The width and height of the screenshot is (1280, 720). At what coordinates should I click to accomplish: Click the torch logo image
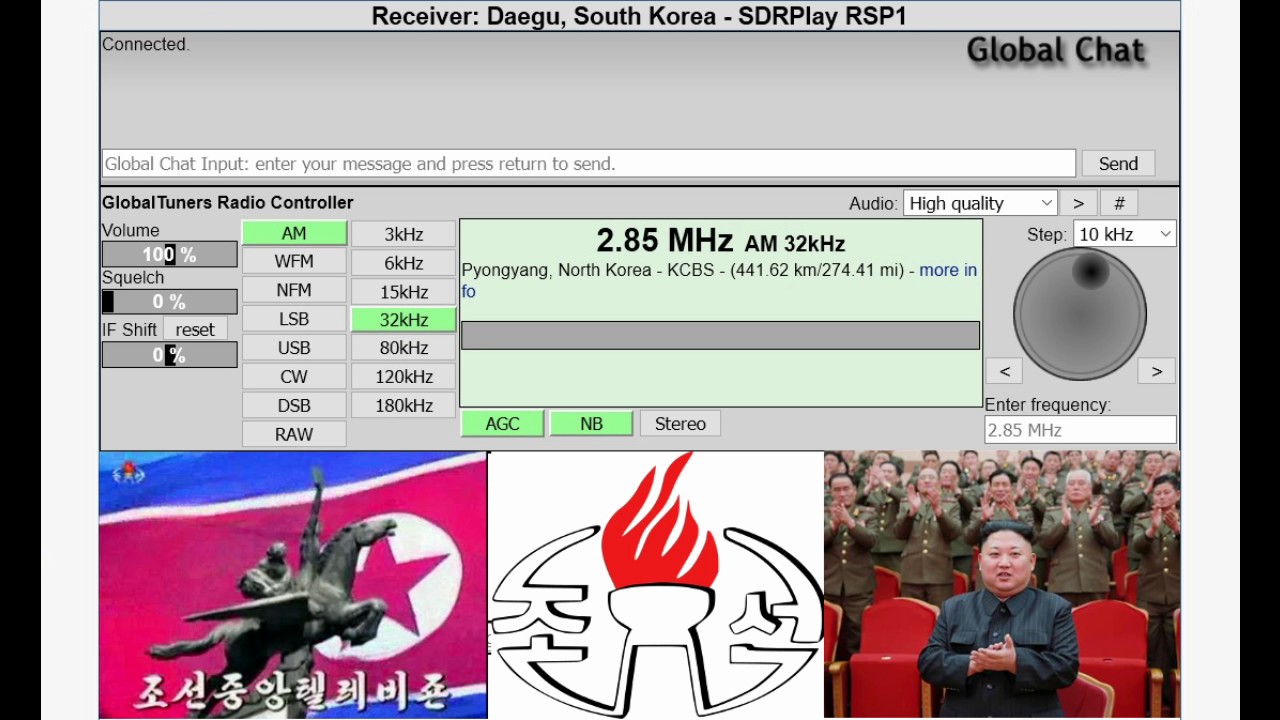pos(656,585)
